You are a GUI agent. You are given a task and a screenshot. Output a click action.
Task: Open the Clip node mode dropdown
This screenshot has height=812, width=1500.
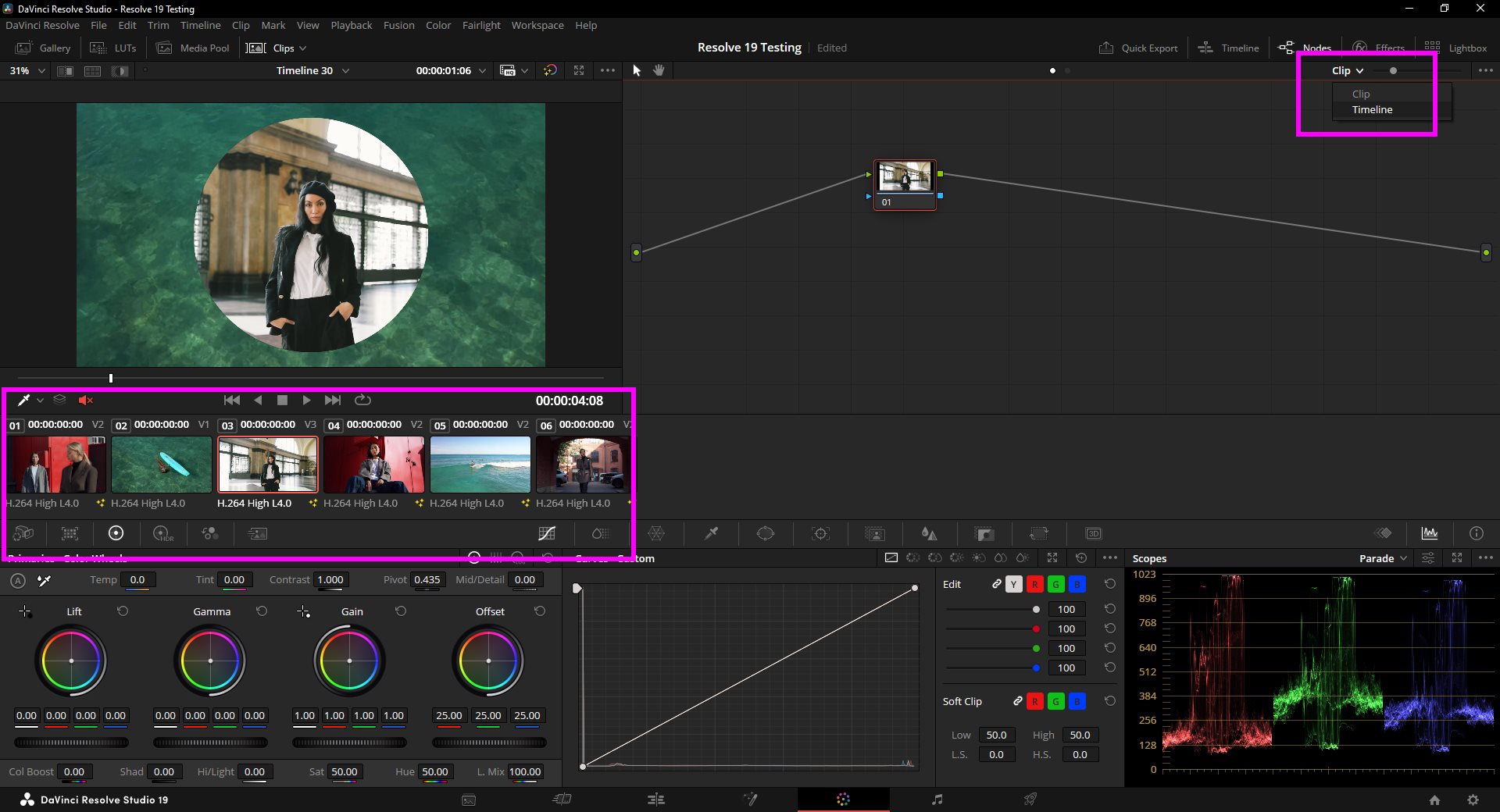(1348, 70)
